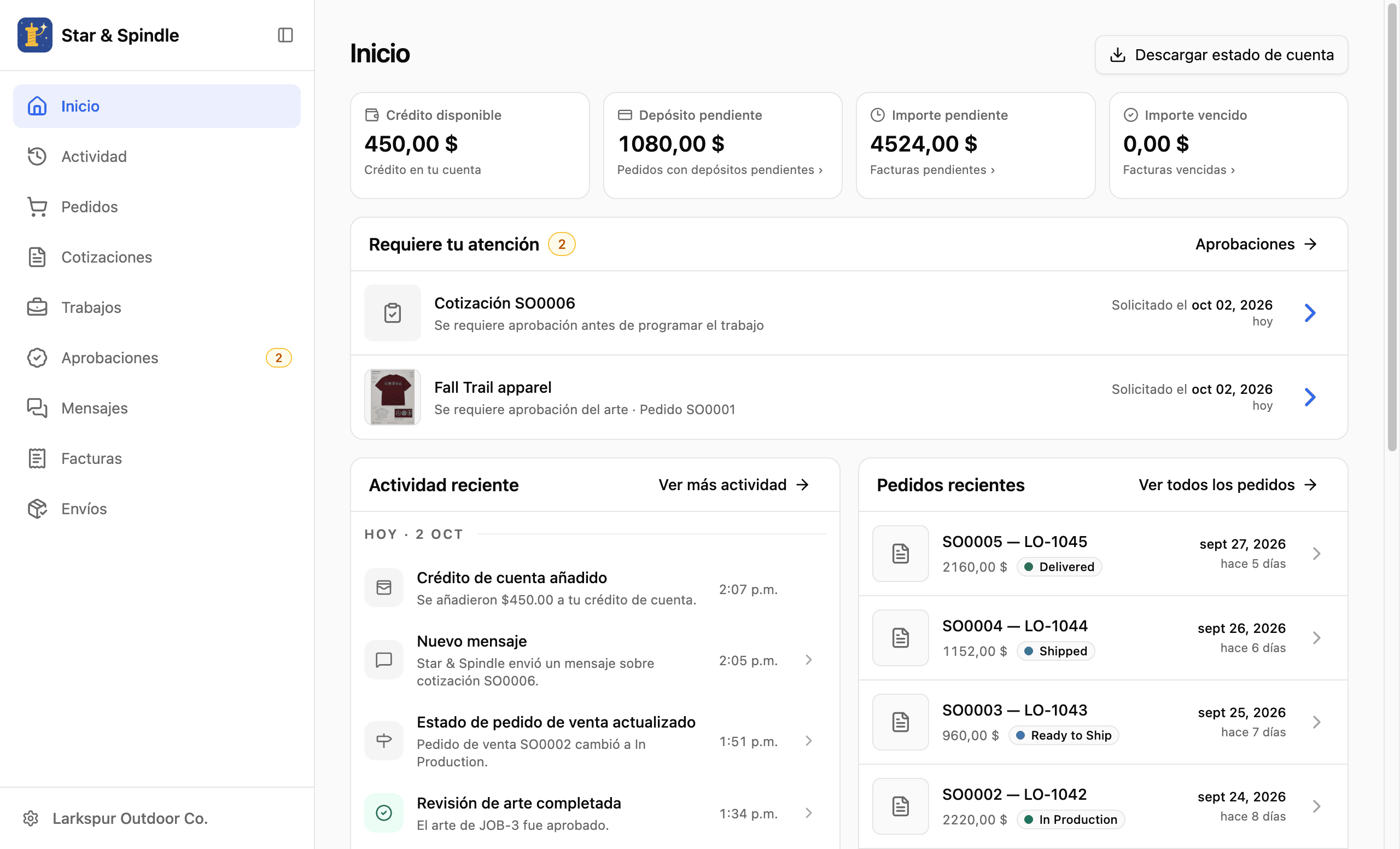This screenshot has width=1400, height=849.
Task: Open the chevron on the Estado de pedido activity row
Action: pyautogui.click(x=808, y=741)
